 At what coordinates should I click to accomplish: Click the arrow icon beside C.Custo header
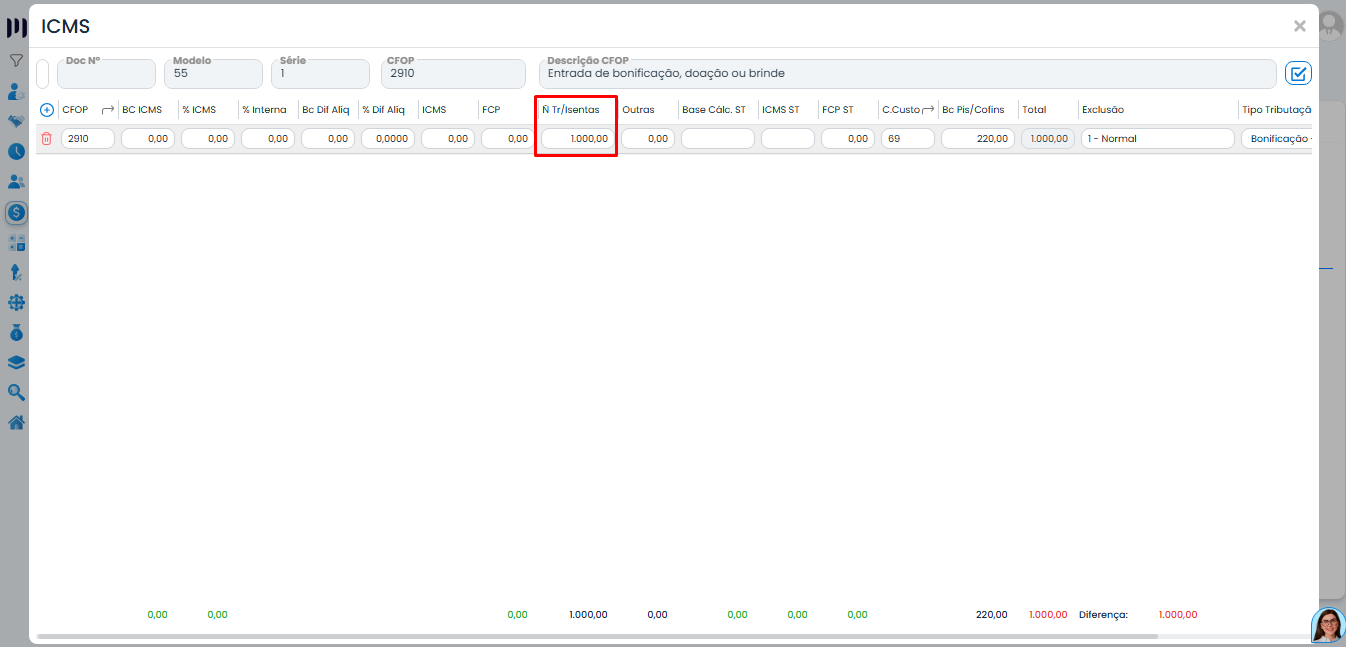(928, 110)
